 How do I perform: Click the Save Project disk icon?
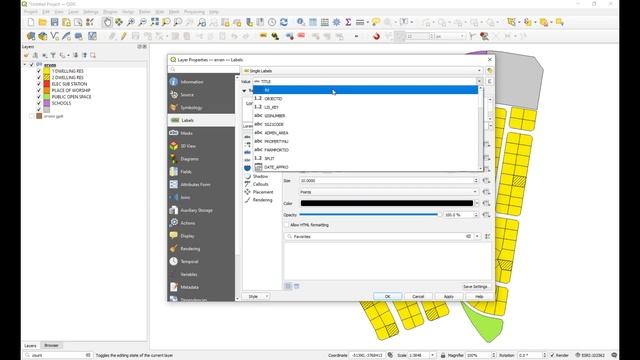[x=54, y=22]
